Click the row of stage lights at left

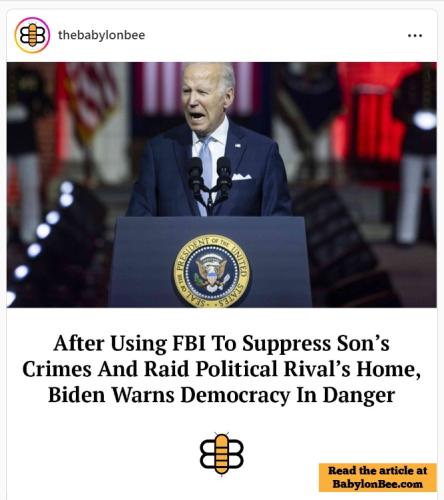(x=38, y=241)
